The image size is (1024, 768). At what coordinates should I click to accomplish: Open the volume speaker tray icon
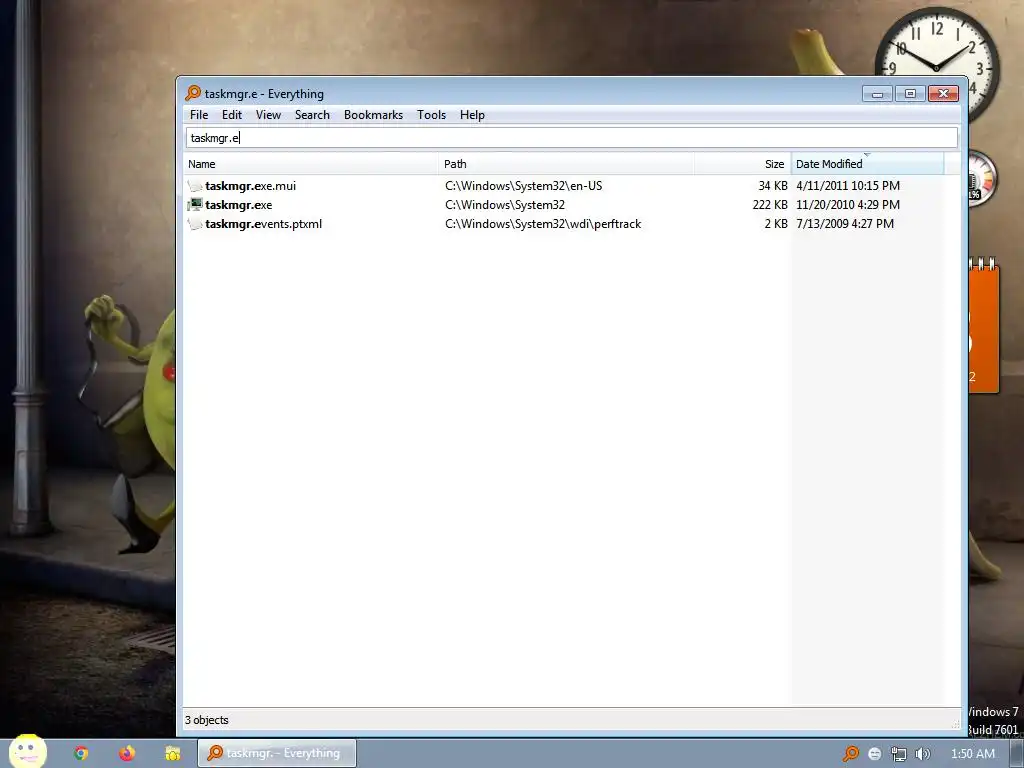click(922, 754)
